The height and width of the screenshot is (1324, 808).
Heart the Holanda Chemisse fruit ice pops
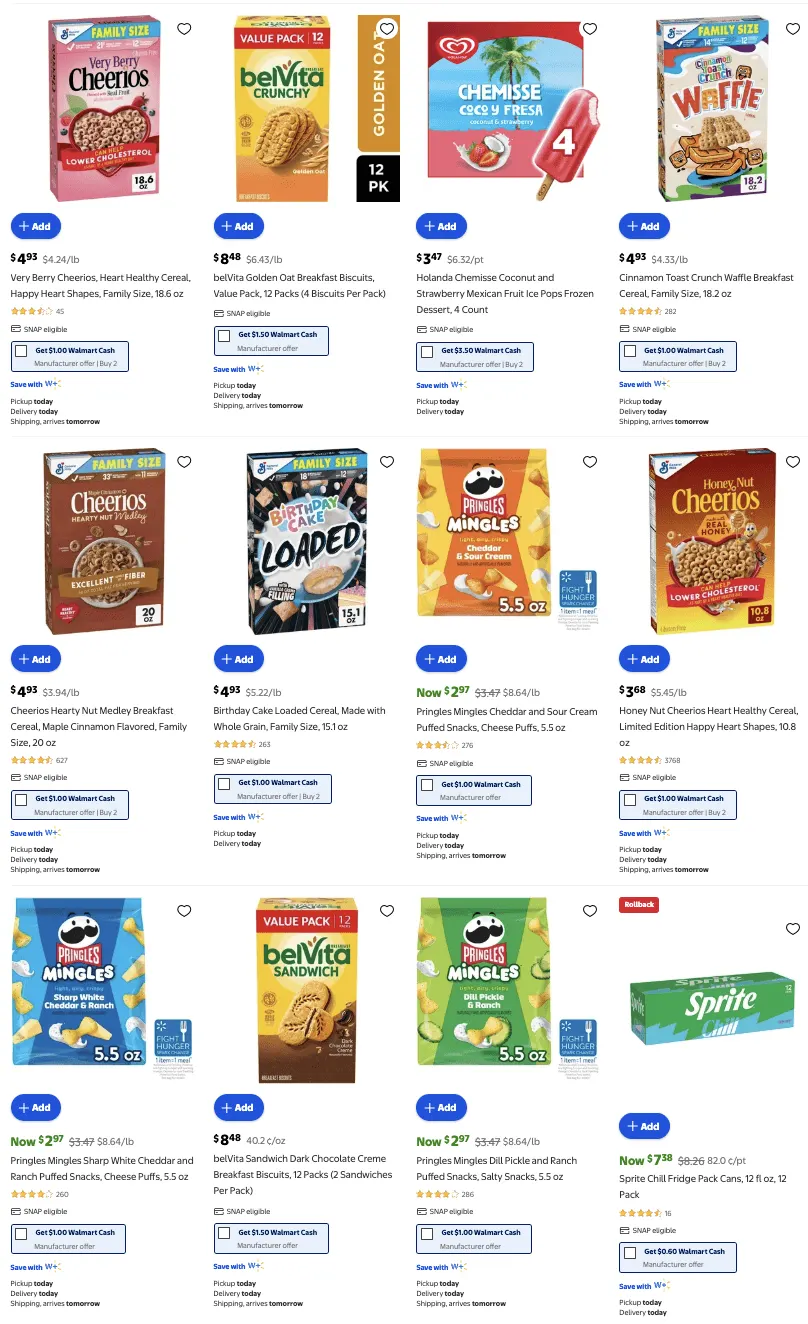[590, 29]
